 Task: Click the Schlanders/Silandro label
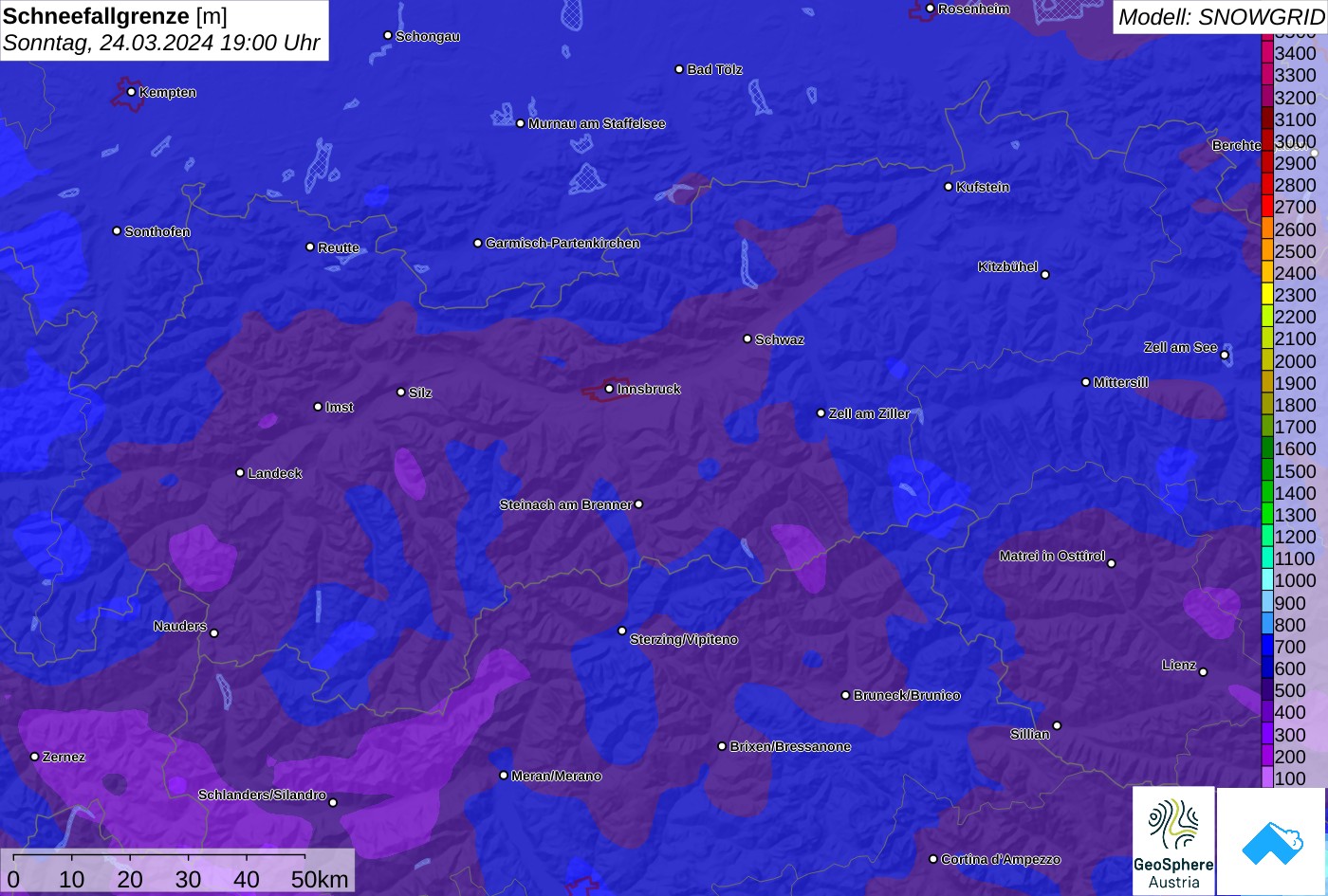262,795
